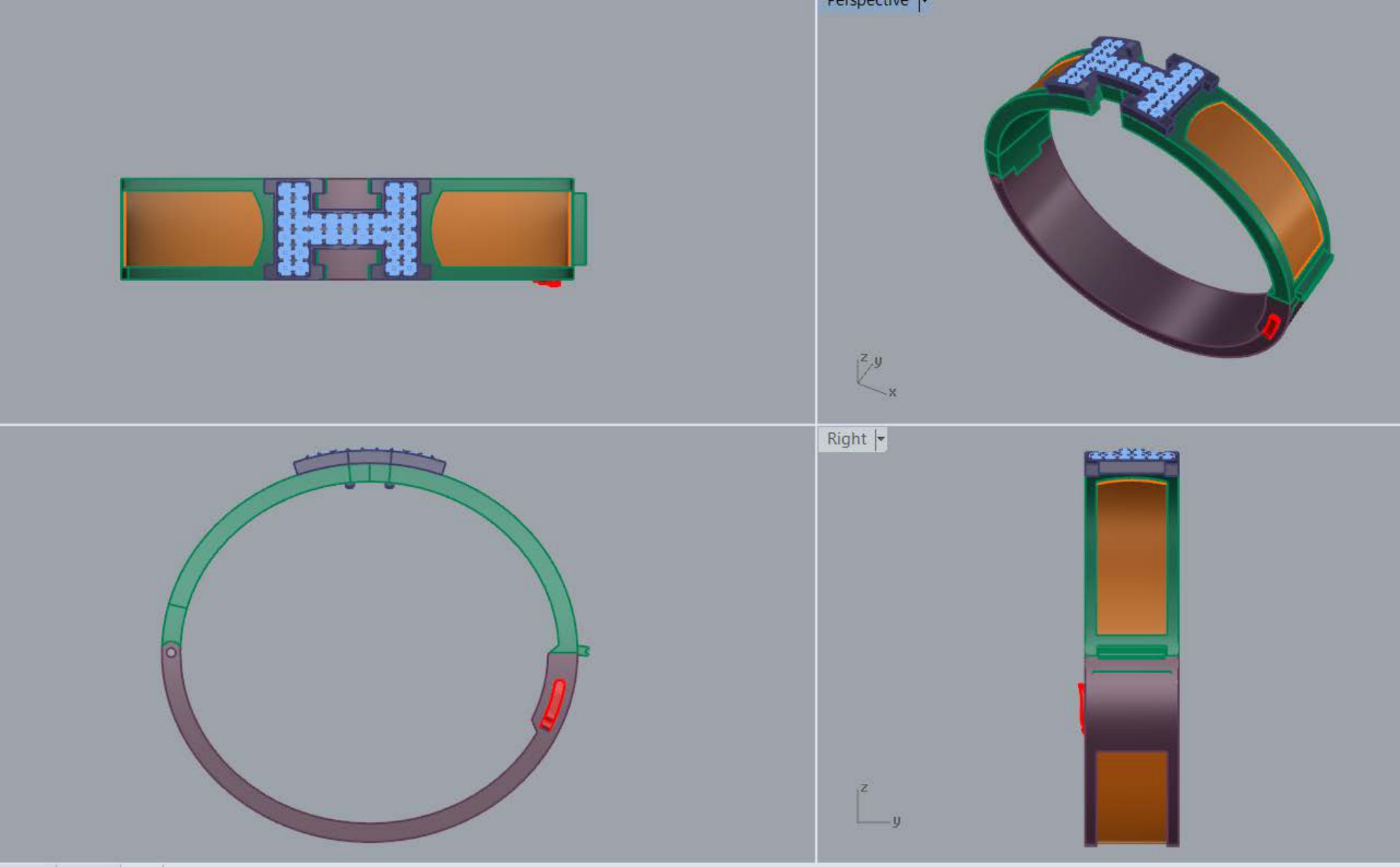Select the right orange inlay in Top view

pyautogui.click(x=501, y=229)
